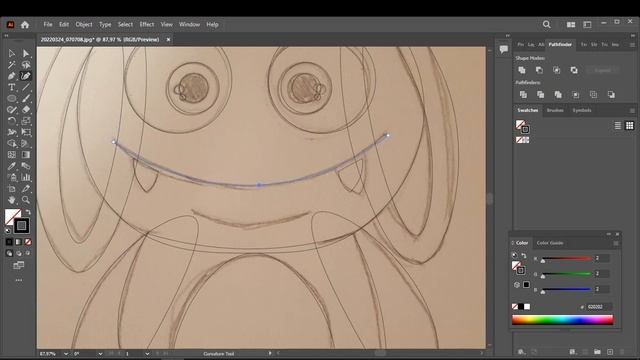Viewport: 640px width, 360px height.
Task: Click the Unite shape mode icon
Action: (522, 70)
